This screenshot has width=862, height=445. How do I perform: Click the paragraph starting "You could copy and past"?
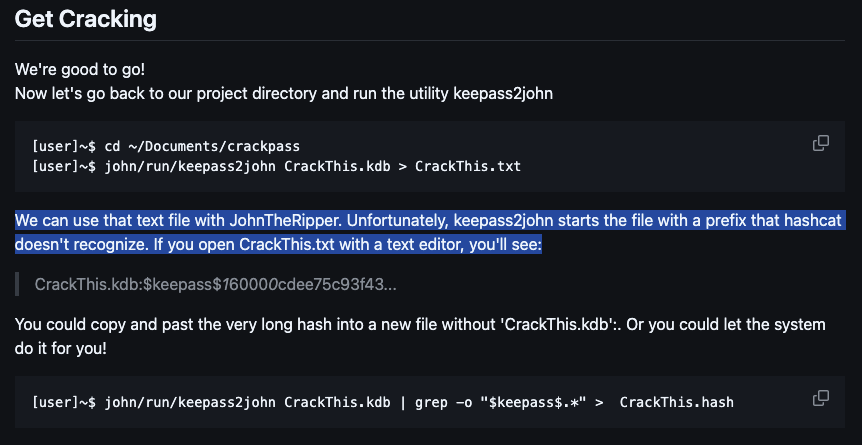pos(420,336)
